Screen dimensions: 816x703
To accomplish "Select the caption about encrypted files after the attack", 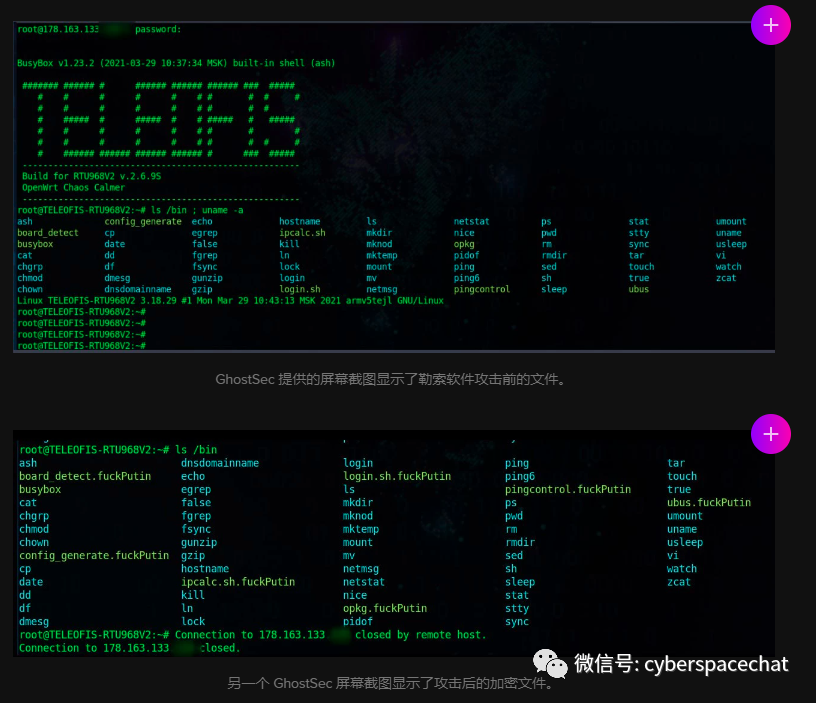I will click(391, 683).
